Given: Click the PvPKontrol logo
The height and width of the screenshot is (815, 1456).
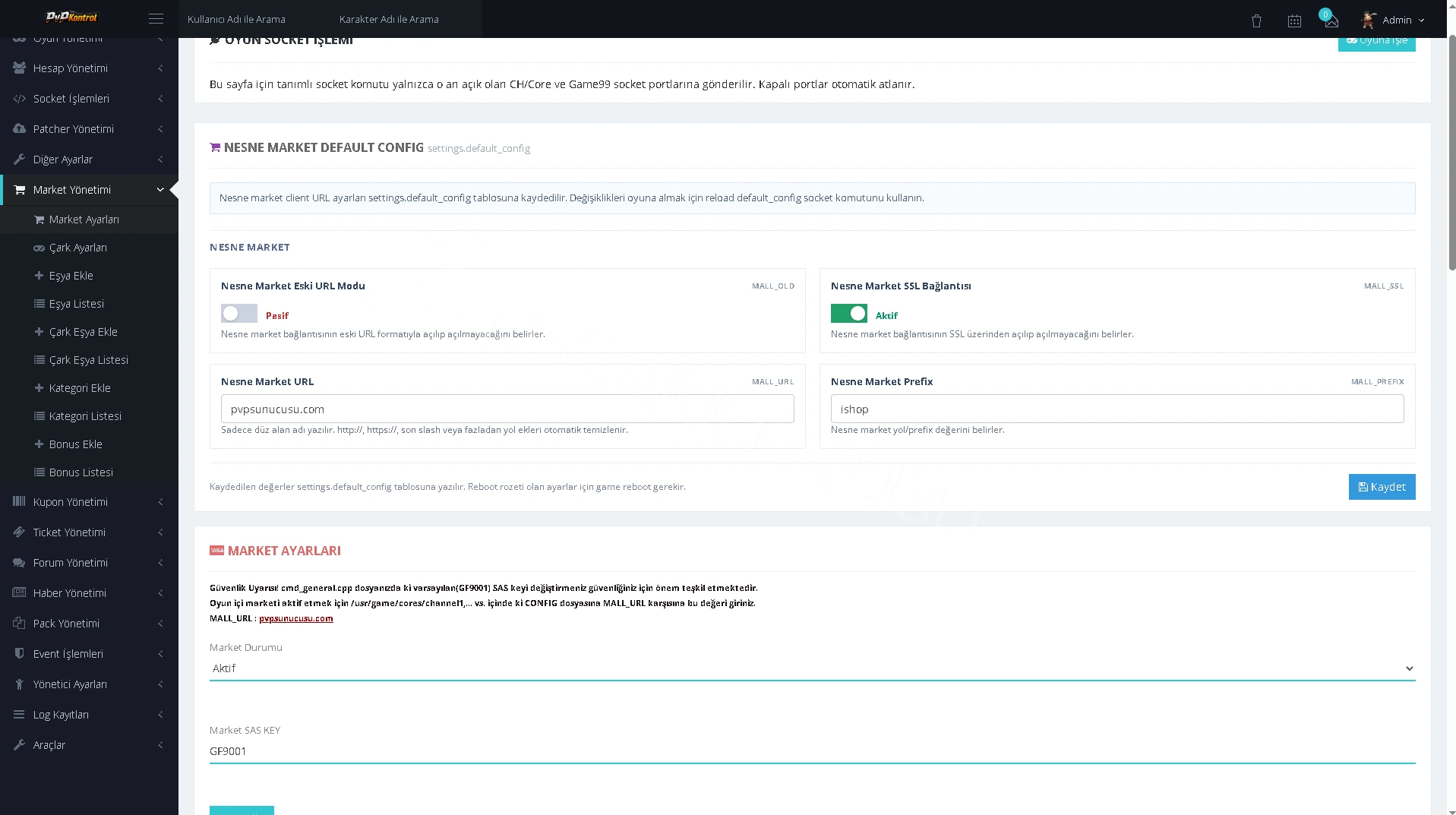Looking at the screenshot, I should click(72, 17).
